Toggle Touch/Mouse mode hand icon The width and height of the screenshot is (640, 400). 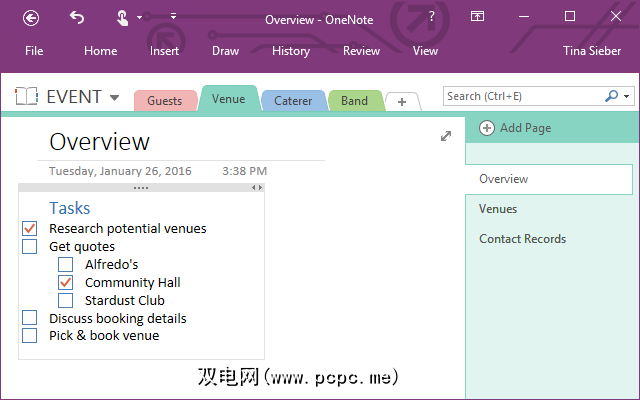point(122,18)
